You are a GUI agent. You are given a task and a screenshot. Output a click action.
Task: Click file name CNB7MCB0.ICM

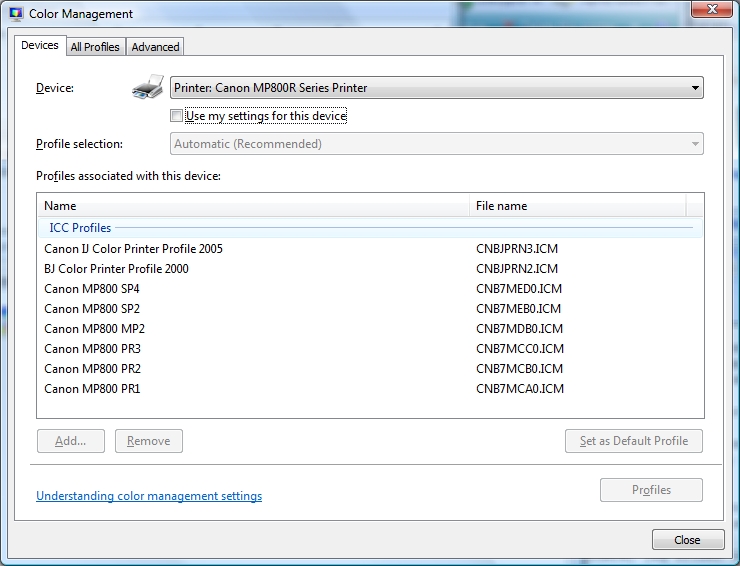tap(519, 369)
